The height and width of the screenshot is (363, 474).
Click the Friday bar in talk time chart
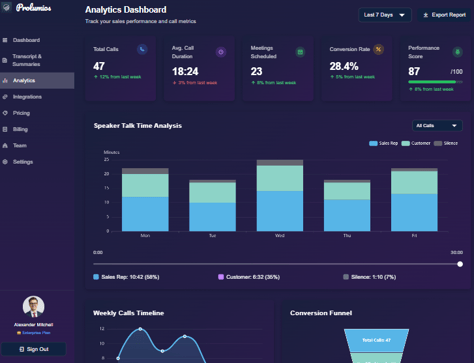click(414, 199)
